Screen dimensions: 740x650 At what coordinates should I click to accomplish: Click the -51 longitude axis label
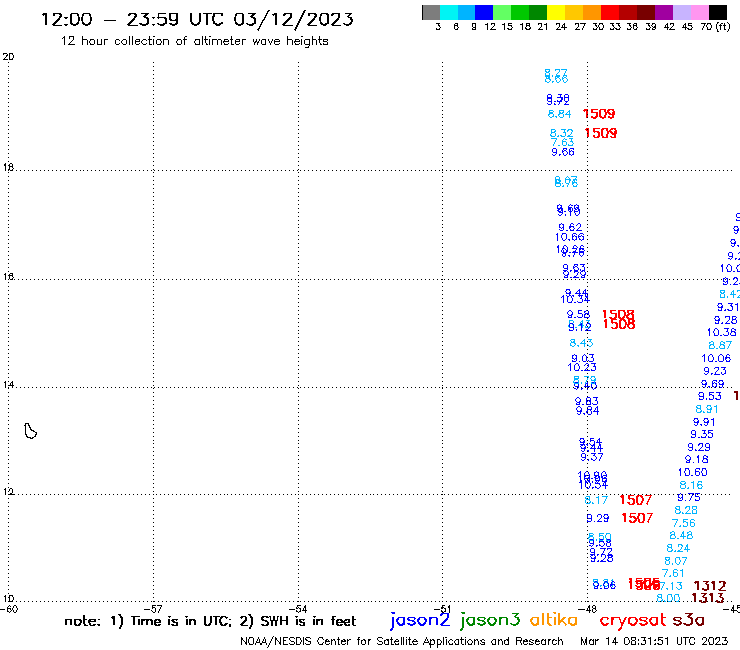point(443,609)
